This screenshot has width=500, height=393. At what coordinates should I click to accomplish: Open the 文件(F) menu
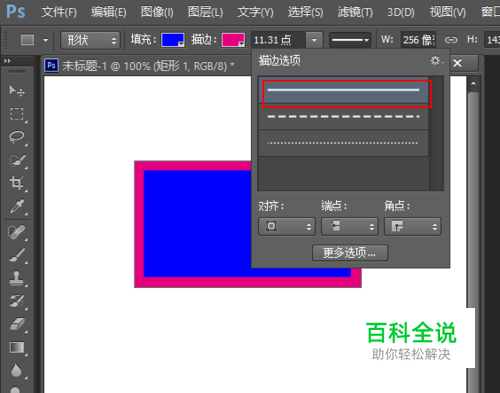[x=59, y=12]
